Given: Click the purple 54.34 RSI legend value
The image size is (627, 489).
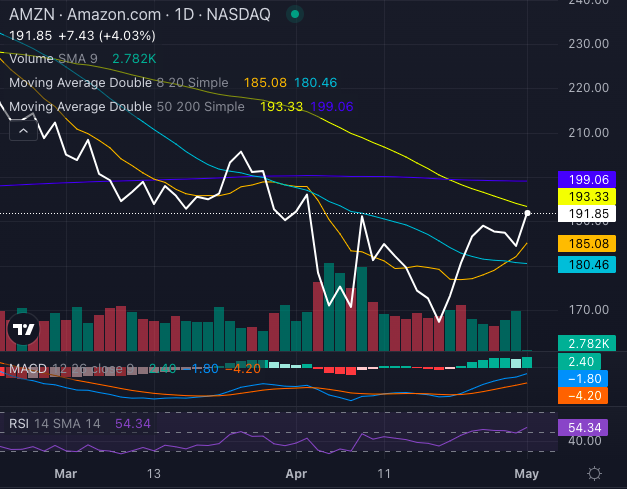Looking at the screenshot, I should 133,423.
